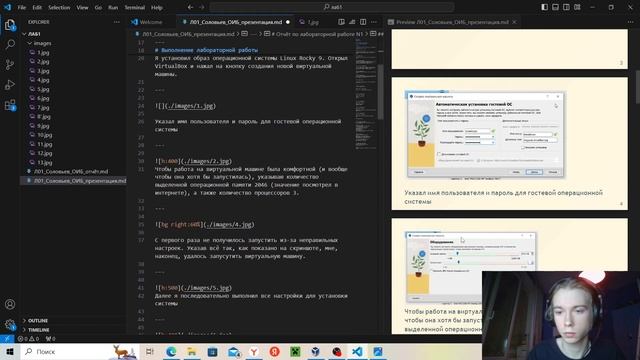
Task: Open the View menu
Action: [82, 7]
